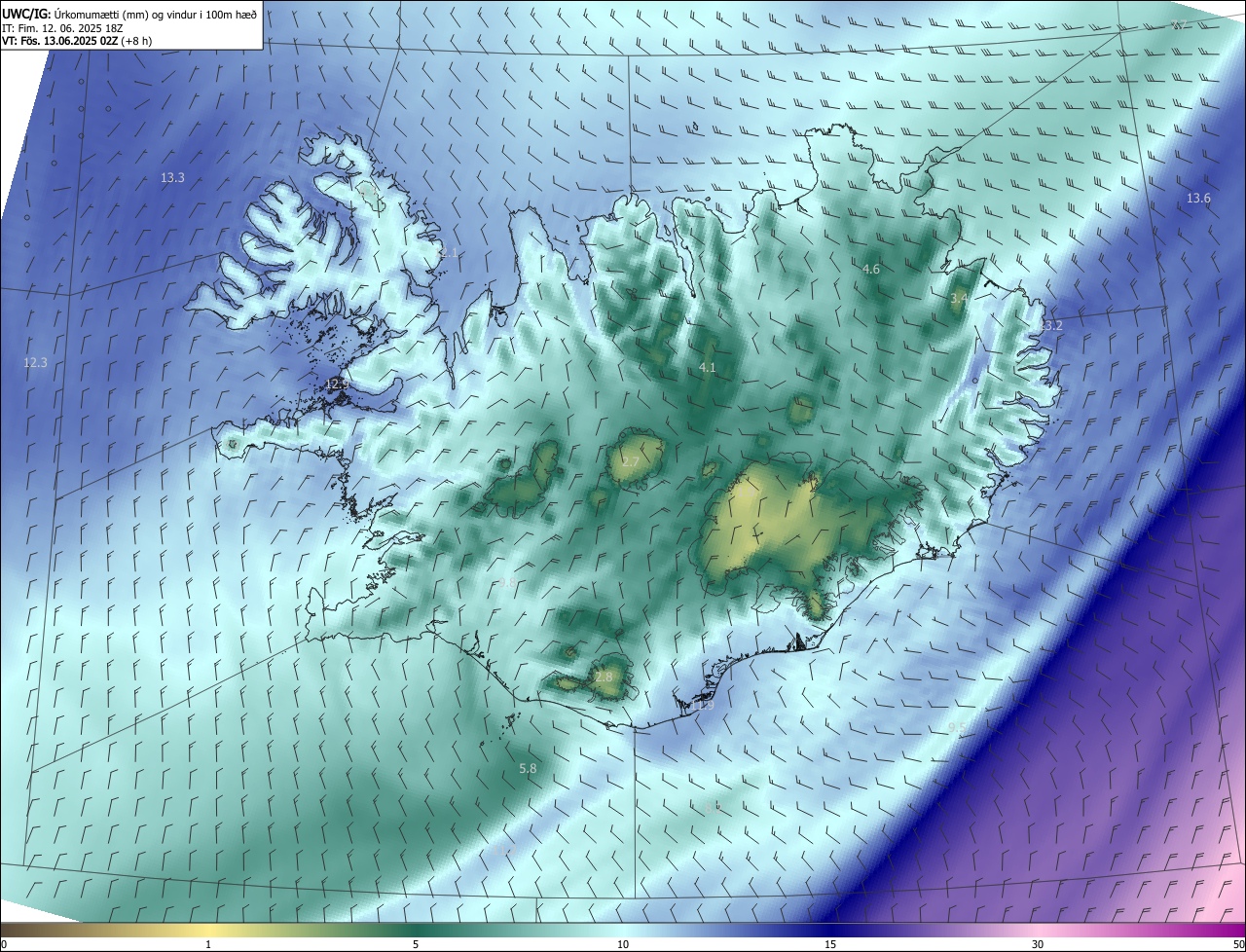Click the 12.3 value on the map
The image size is (1246, 952).
[x=35, y=362]
